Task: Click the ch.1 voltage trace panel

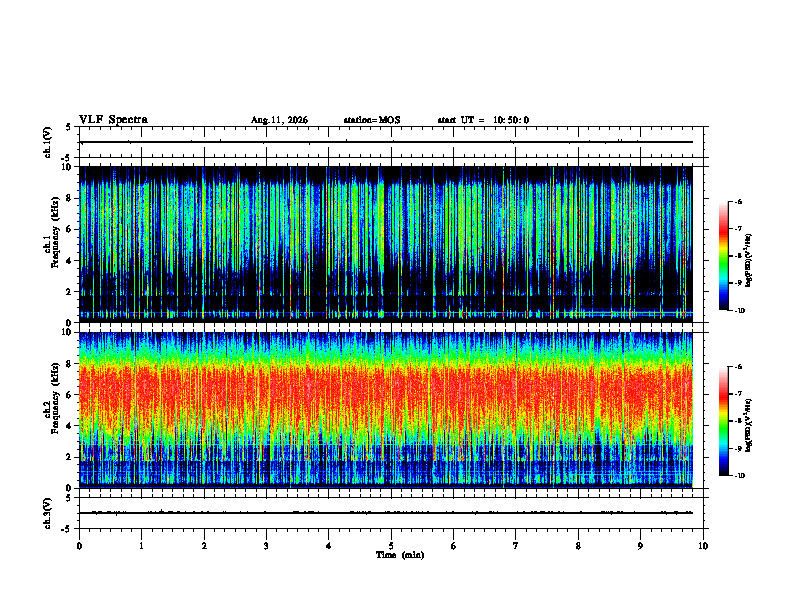Action: (x=391, y=142)
